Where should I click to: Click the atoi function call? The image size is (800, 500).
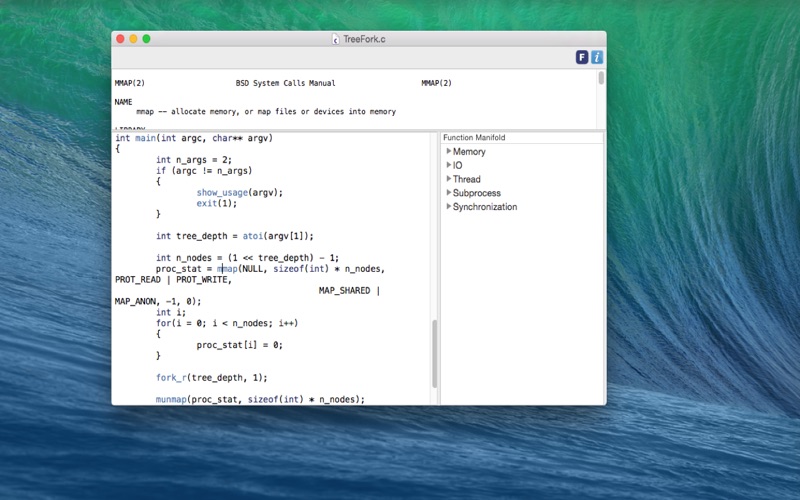coord(253,236)
